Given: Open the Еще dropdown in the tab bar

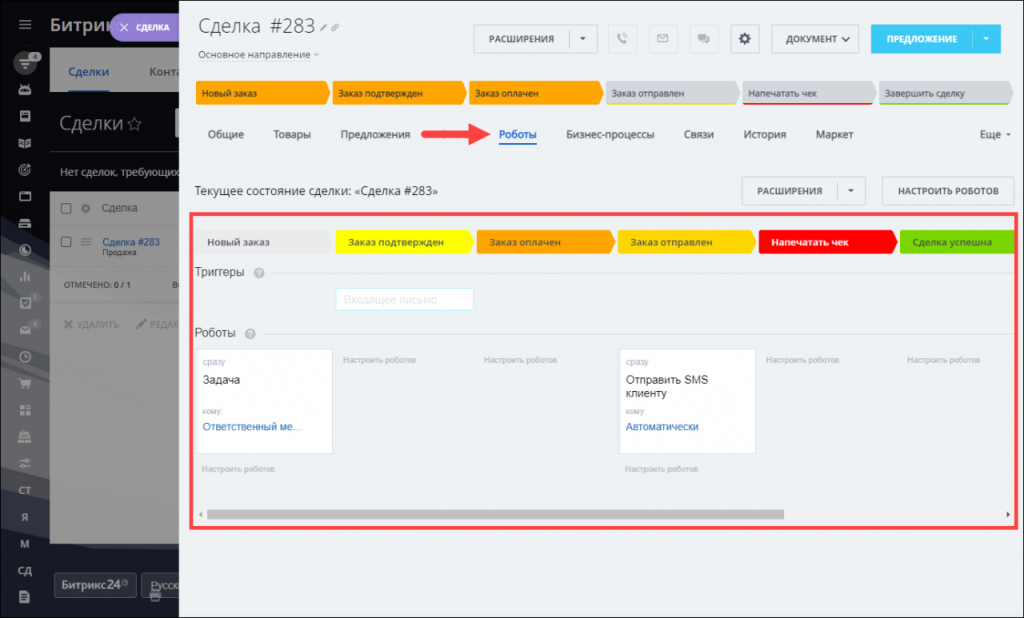Looking at the screenshot, I should click(995, 134).
